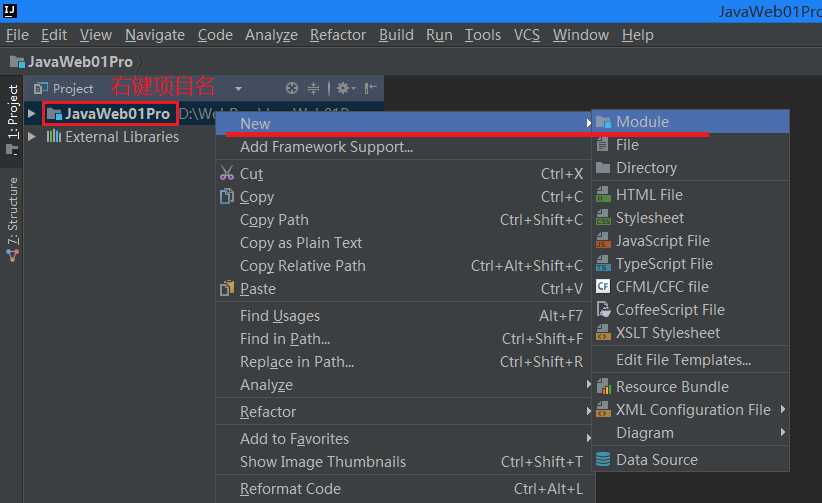This screenshot has width=822, height=503.
Task: Click the Directory folder icon in submenu
Action: (x=603, y=168)
